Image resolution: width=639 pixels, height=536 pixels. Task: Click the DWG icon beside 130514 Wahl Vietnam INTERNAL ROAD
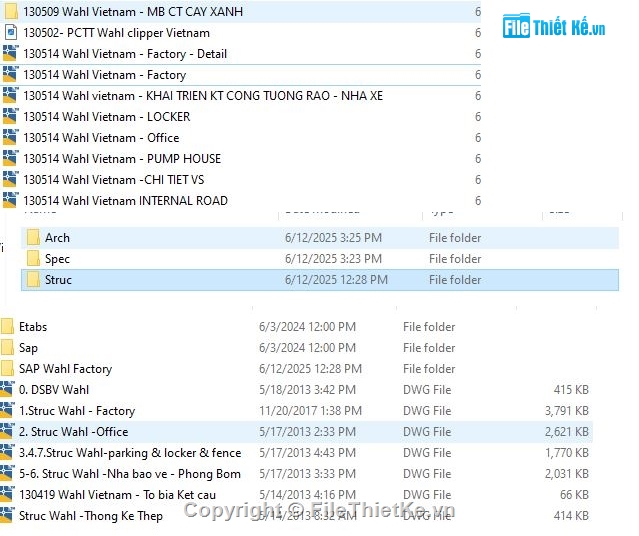coord(10,200)
